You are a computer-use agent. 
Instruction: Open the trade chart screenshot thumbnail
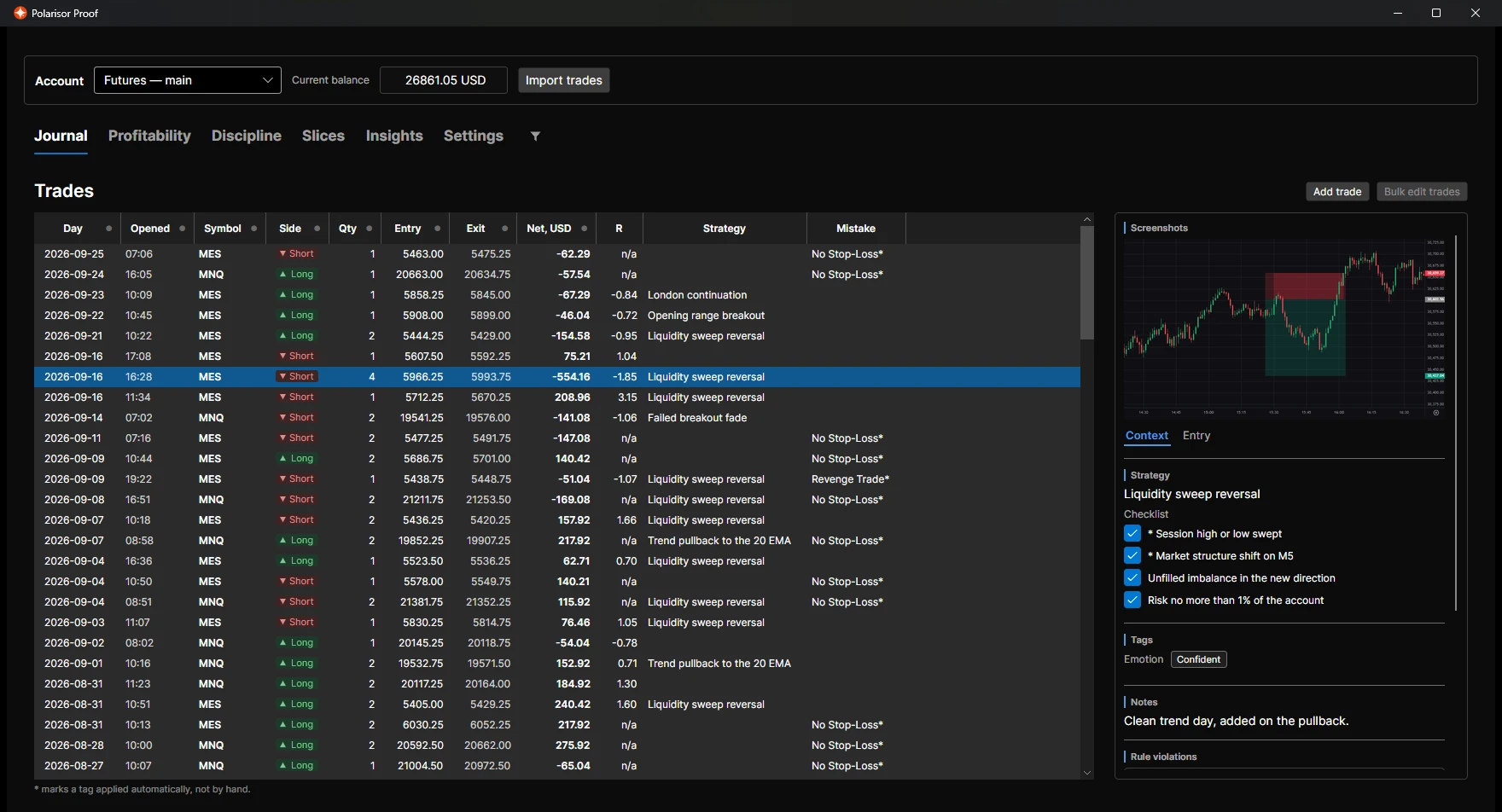(x=1284, y=328)
